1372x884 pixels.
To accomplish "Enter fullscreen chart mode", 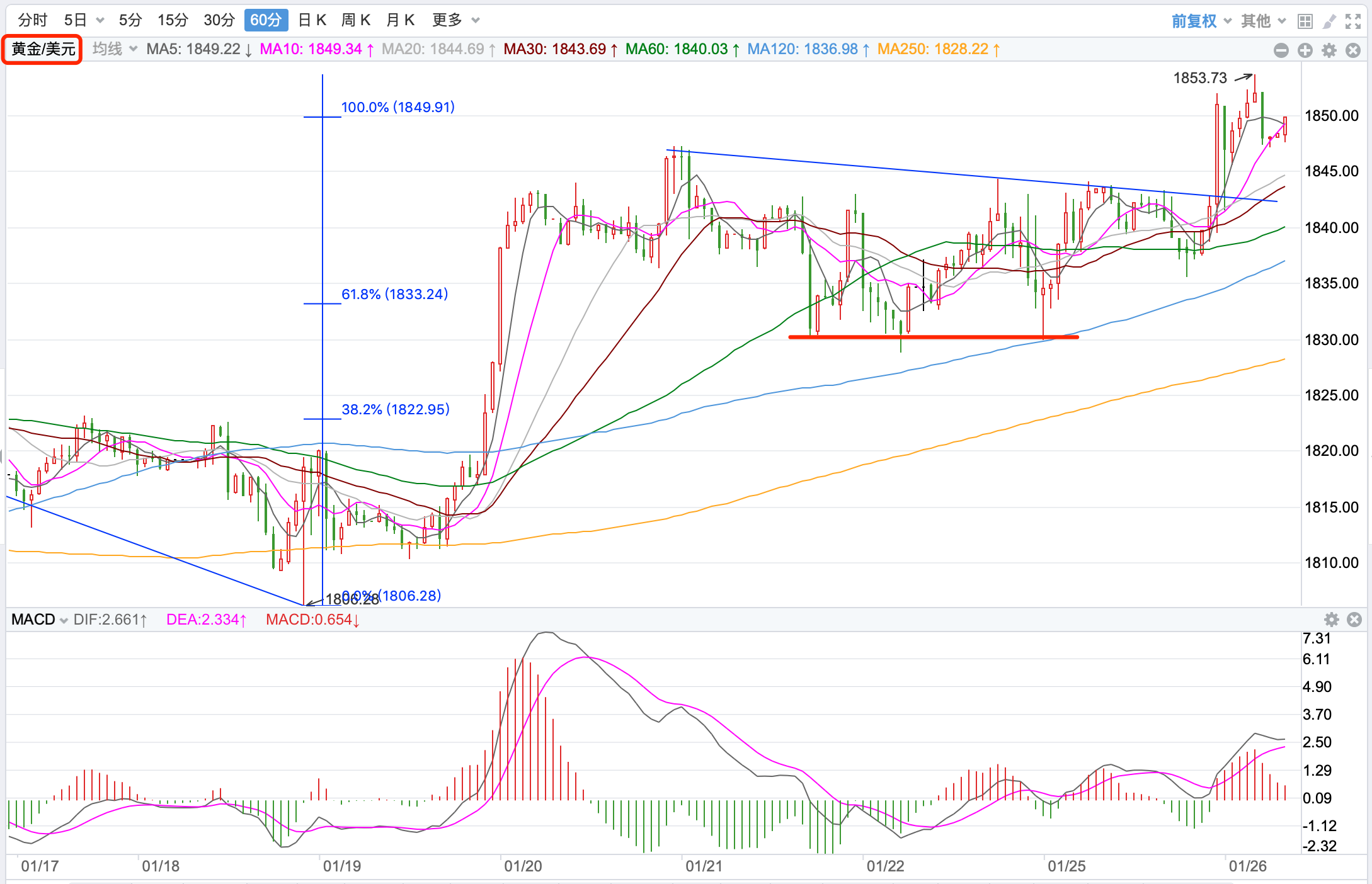I will (1353, 21).
